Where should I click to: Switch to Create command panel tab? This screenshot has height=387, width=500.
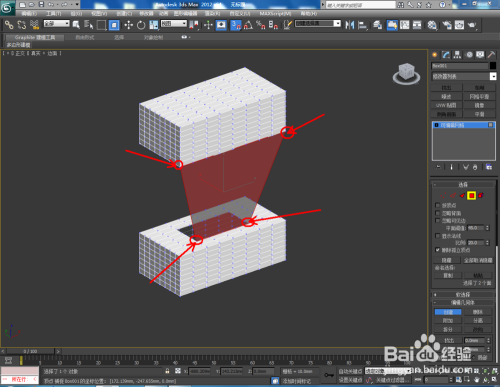click(435, 55)
